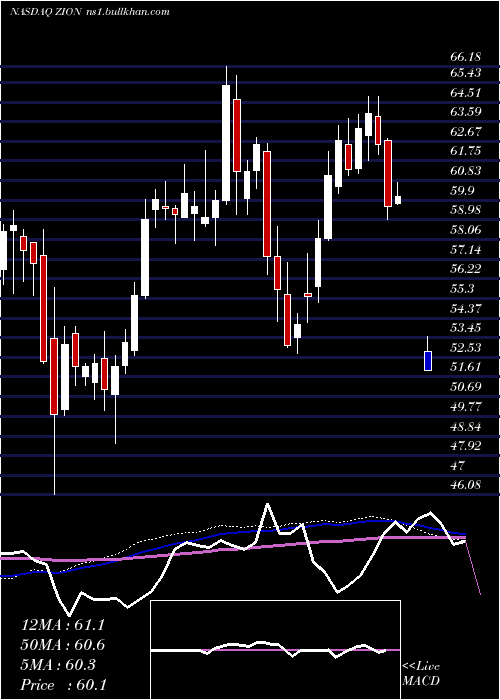Click the 12MA : 61.1 readout

coord(63,625)
